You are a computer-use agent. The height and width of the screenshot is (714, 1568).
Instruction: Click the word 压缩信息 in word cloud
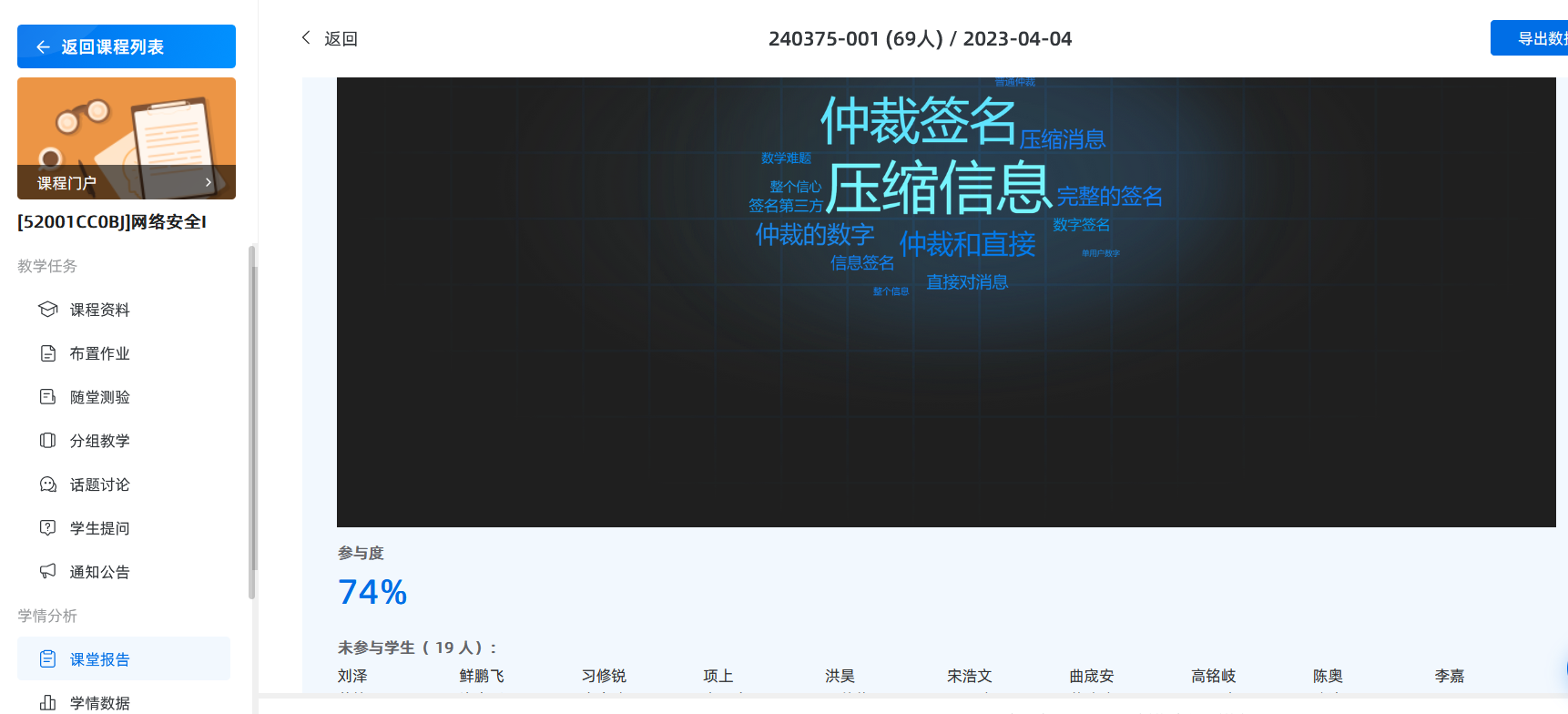pos(940,188)
